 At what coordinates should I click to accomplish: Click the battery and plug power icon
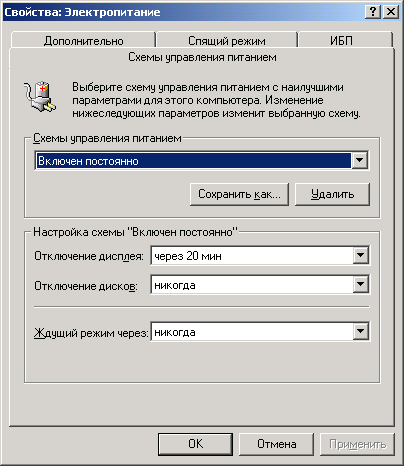[x=40, y=97]
